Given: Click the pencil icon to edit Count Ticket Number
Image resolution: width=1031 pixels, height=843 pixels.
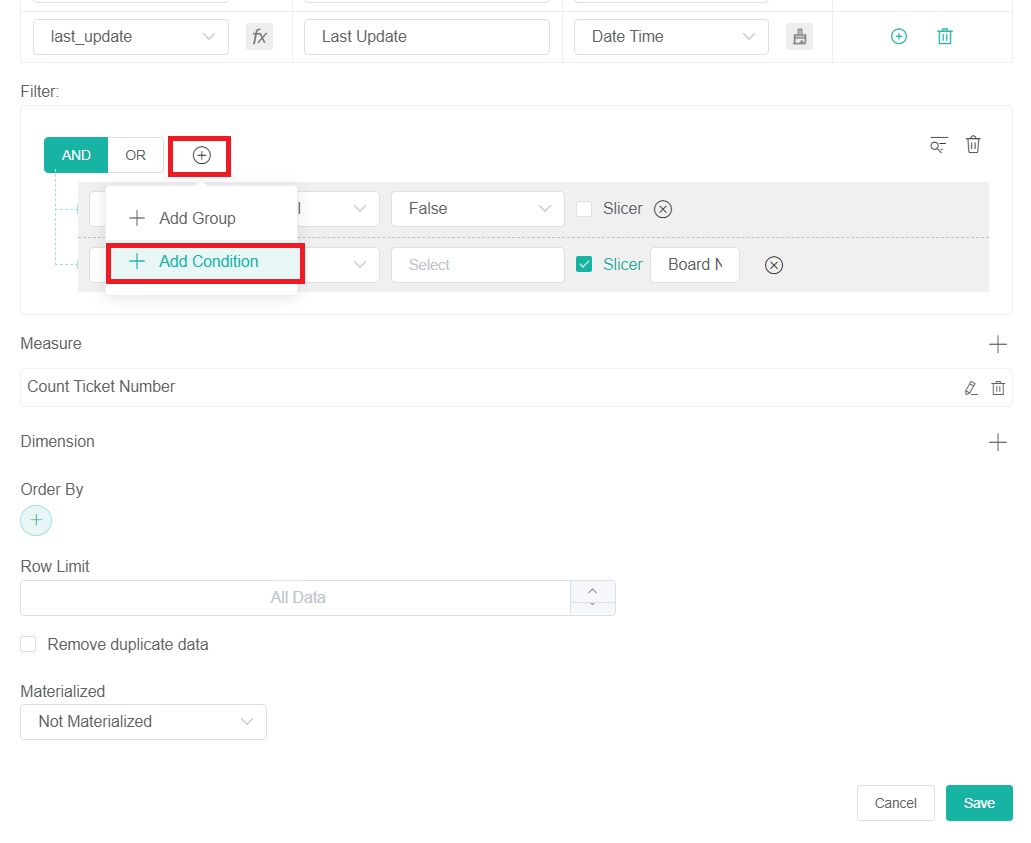Looking at the screenshot, I should (970, 387).
